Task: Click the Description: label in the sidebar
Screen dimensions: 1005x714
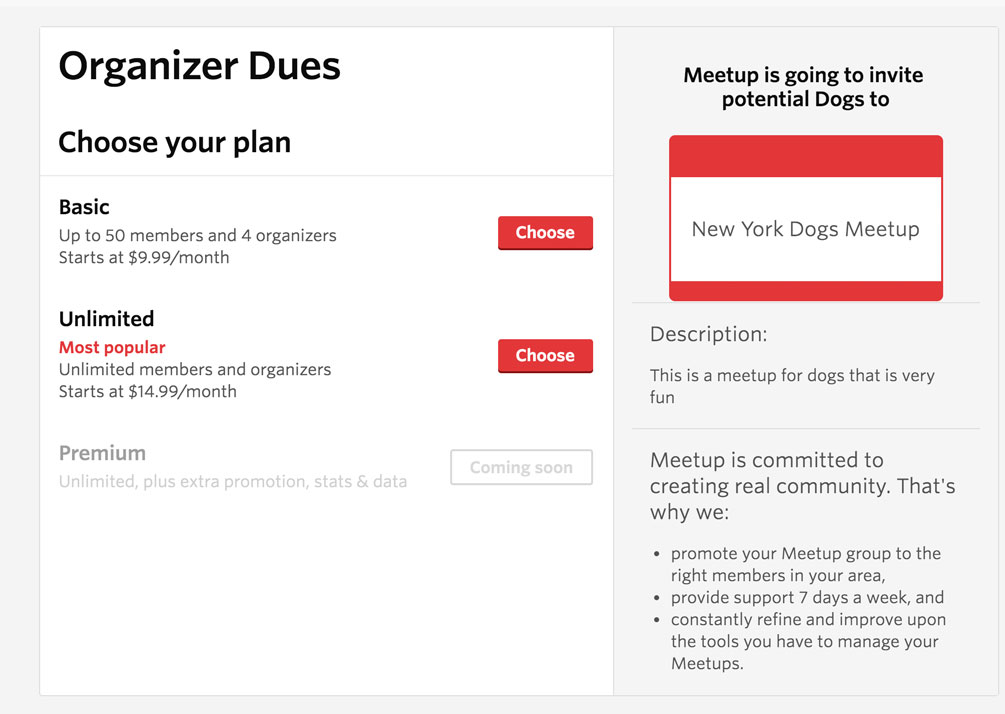Action: coord(708,335)
